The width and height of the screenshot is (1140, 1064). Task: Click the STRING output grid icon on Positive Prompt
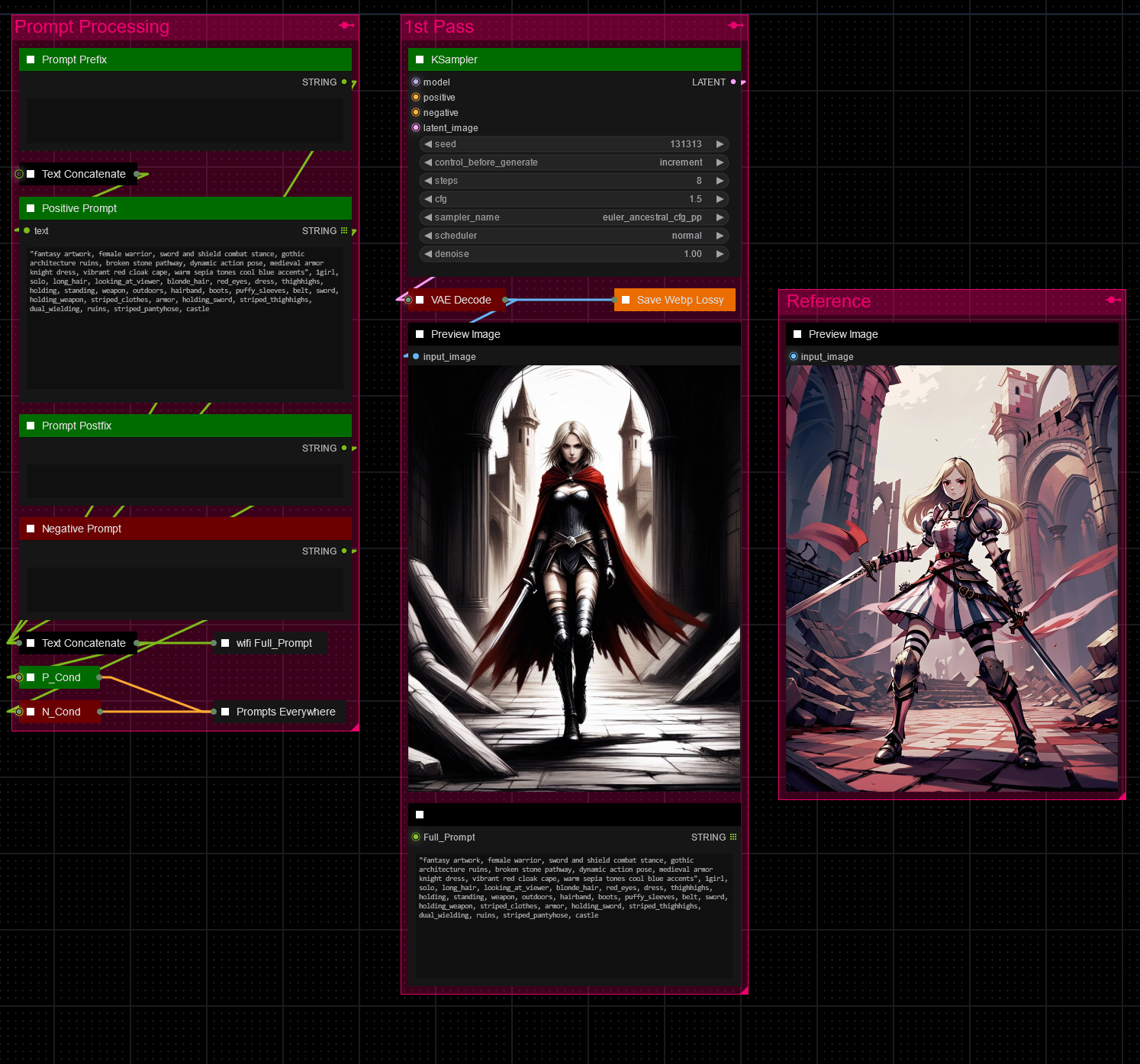click(x=344, y=230)
